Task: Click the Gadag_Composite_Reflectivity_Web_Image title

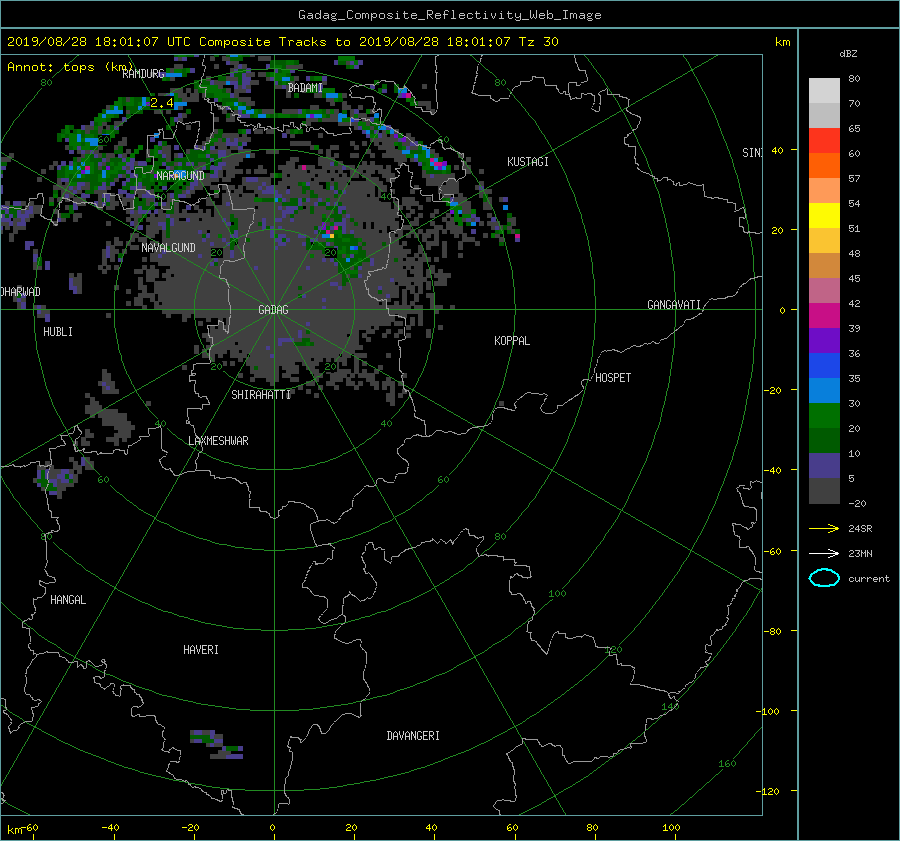Action: point(449,15)
